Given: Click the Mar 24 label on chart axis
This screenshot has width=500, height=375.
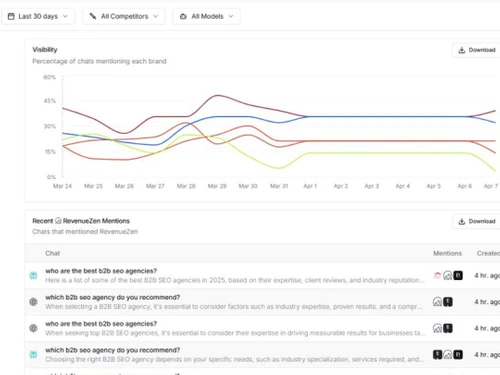Looking at the screenshot, I should (62, 186).
